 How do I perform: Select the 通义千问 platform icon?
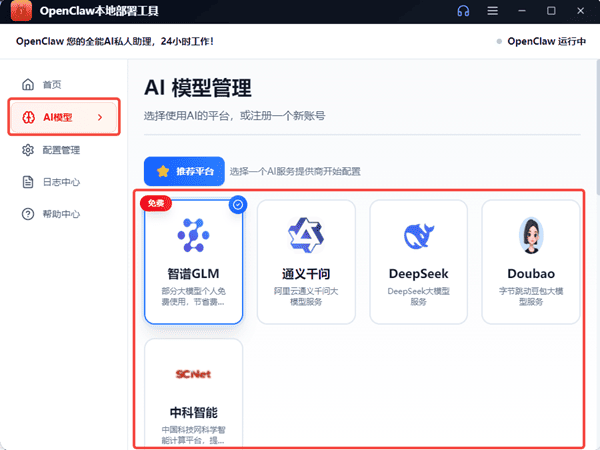pos(306,236)
